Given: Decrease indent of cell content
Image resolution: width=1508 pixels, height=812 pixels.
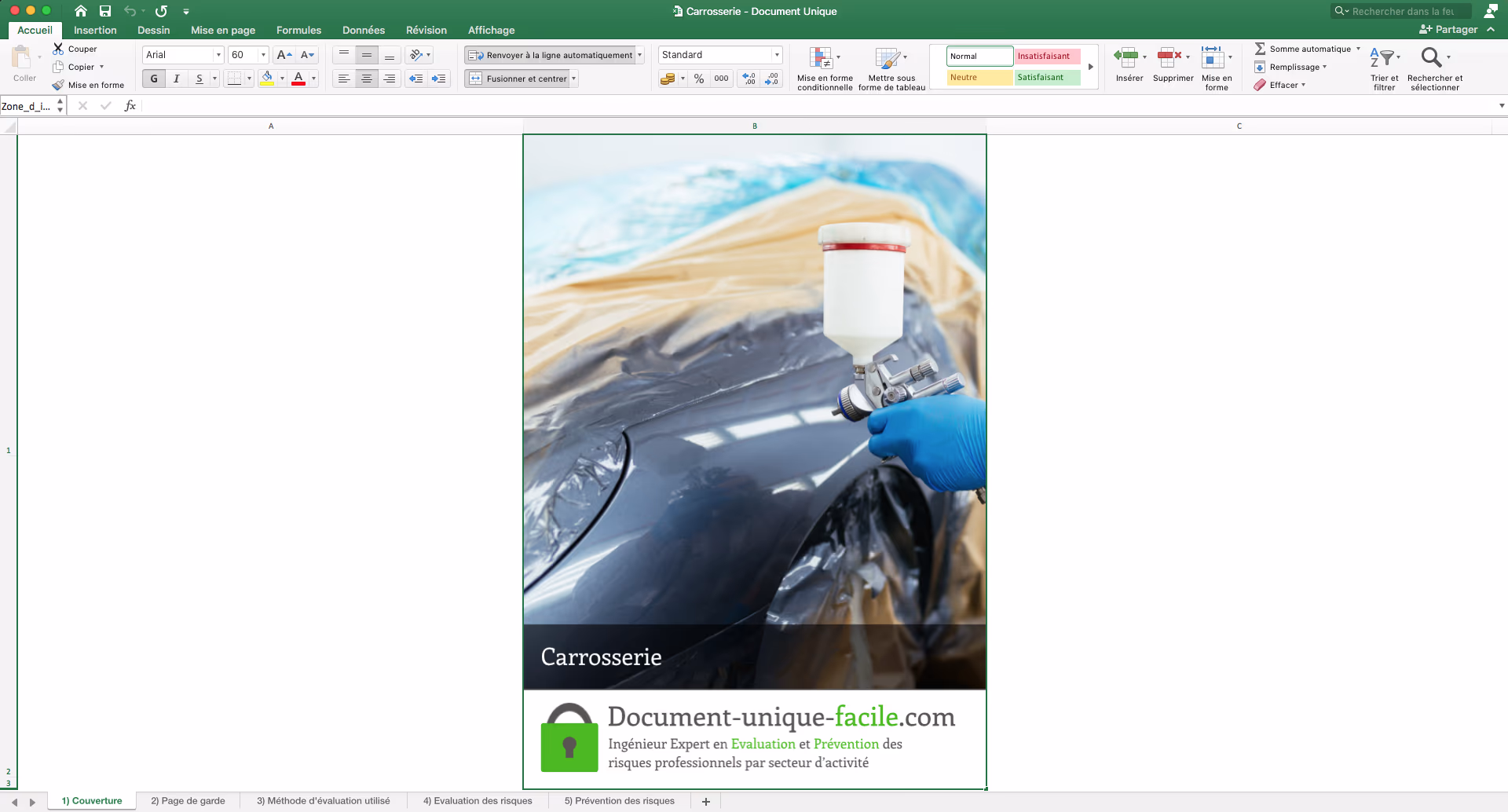Looking at the screenshot, I should [416, 79].
